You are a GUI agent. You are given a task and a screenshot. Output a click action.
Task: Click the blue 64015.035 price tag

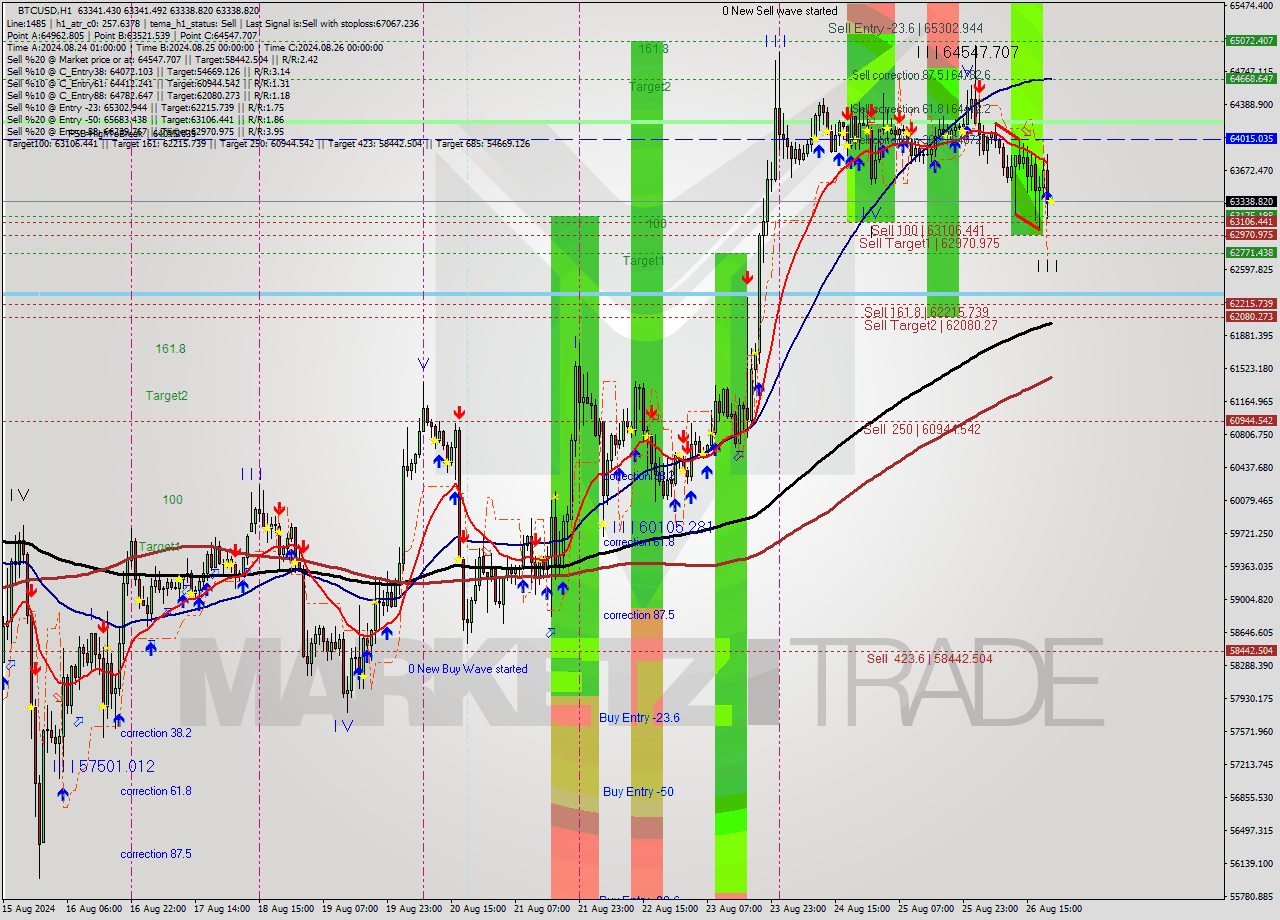1251,139
